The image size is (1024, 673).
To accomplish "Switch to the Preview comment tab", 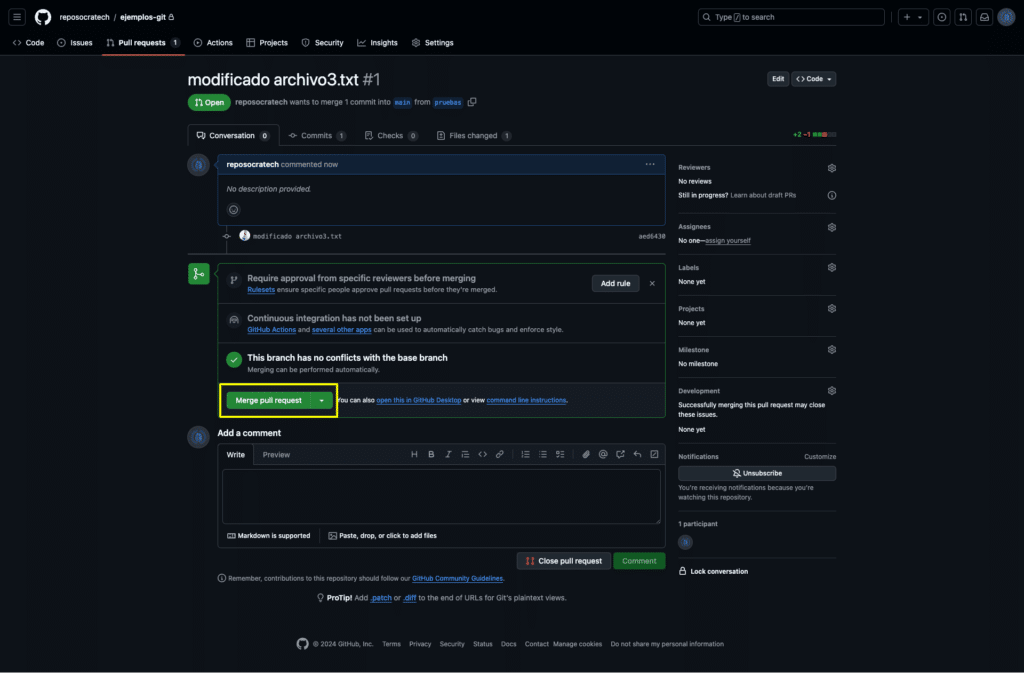I will (276, 454).
